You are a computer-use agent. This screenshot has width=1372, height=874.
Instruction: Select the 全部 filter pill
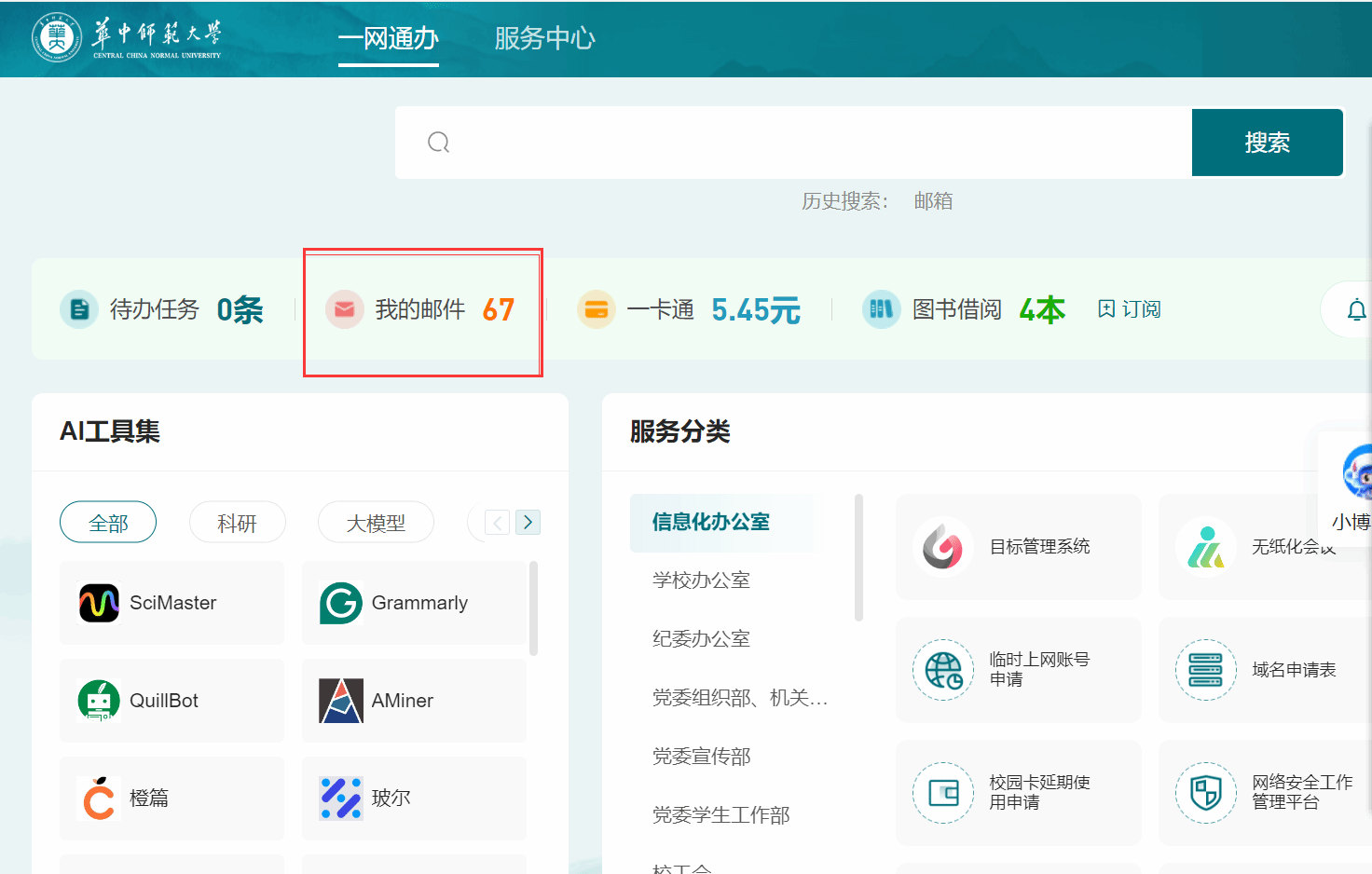click(x=108, y=523)
